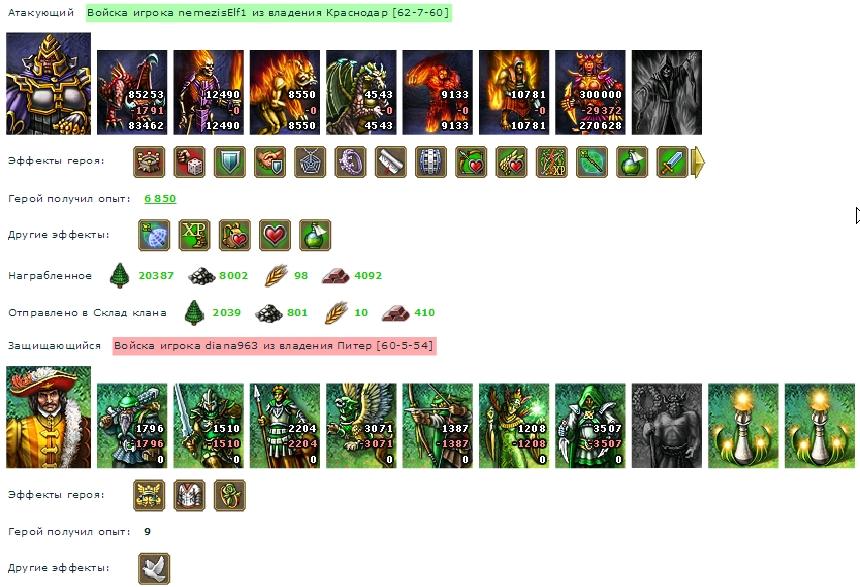Click the defender dwarf unit showing 1796
The width and height of the screenshot is (860, 587).
pos(132,426)
